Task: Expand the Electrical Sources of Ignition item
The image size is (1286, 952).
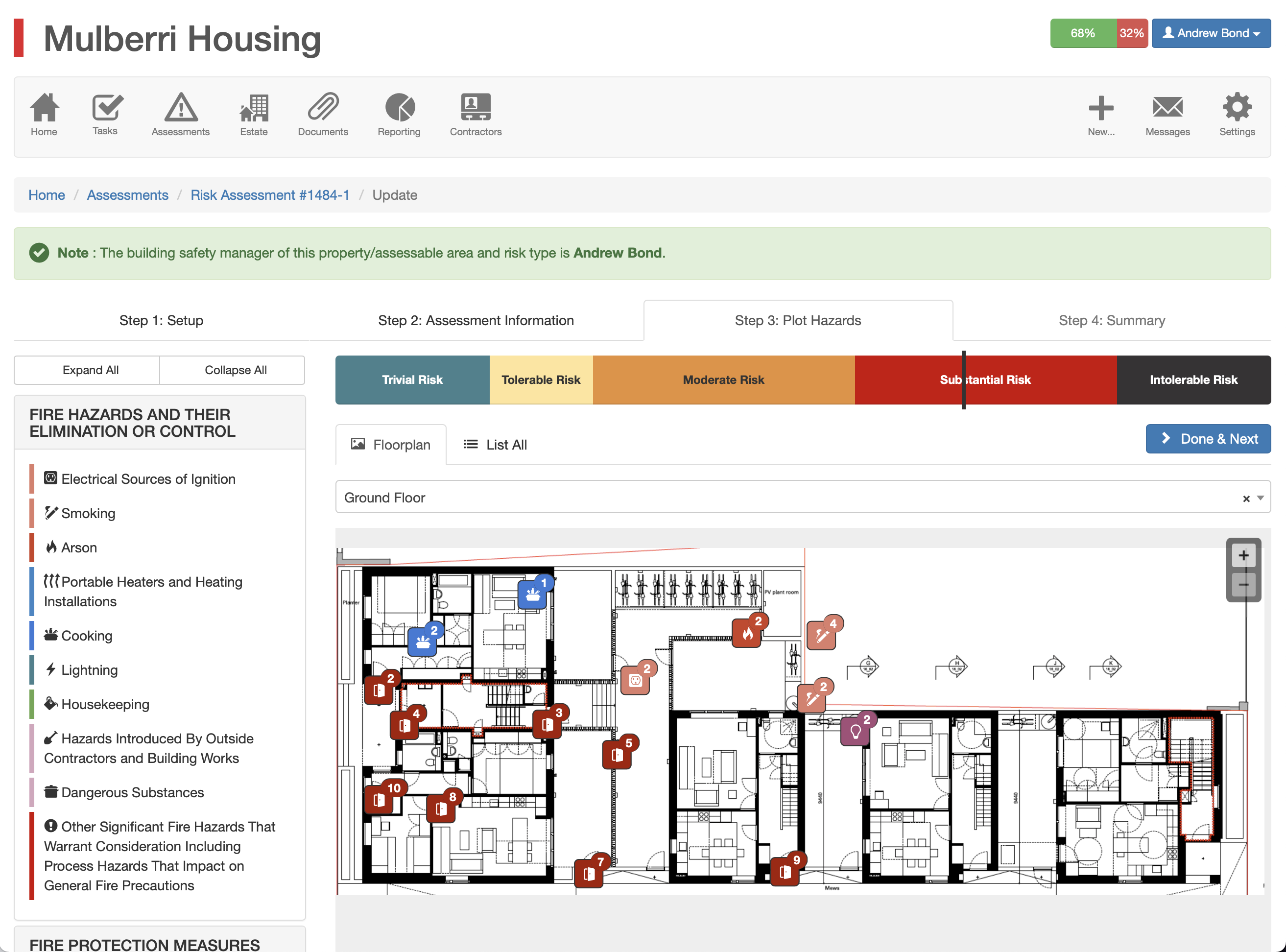Action: [148, 479]
